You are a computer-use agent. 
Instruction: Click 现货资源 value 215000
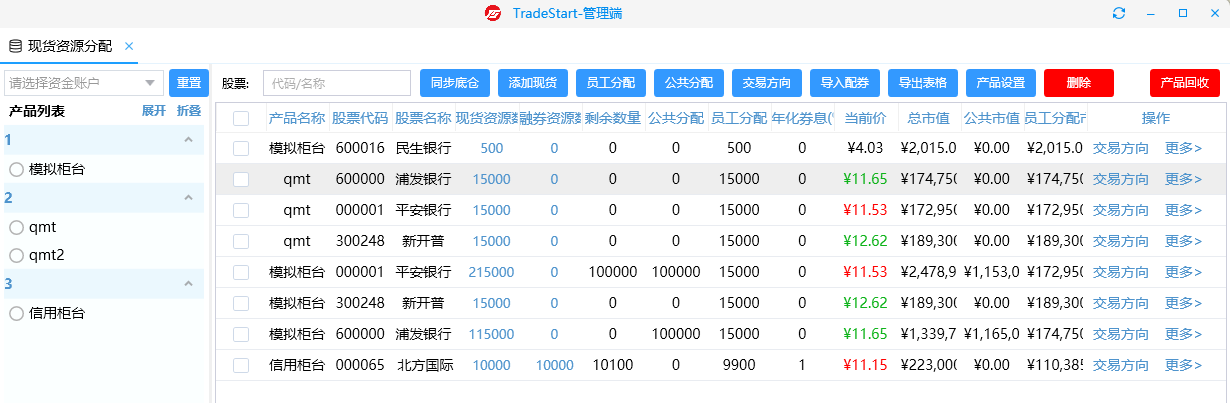[492, 272]
